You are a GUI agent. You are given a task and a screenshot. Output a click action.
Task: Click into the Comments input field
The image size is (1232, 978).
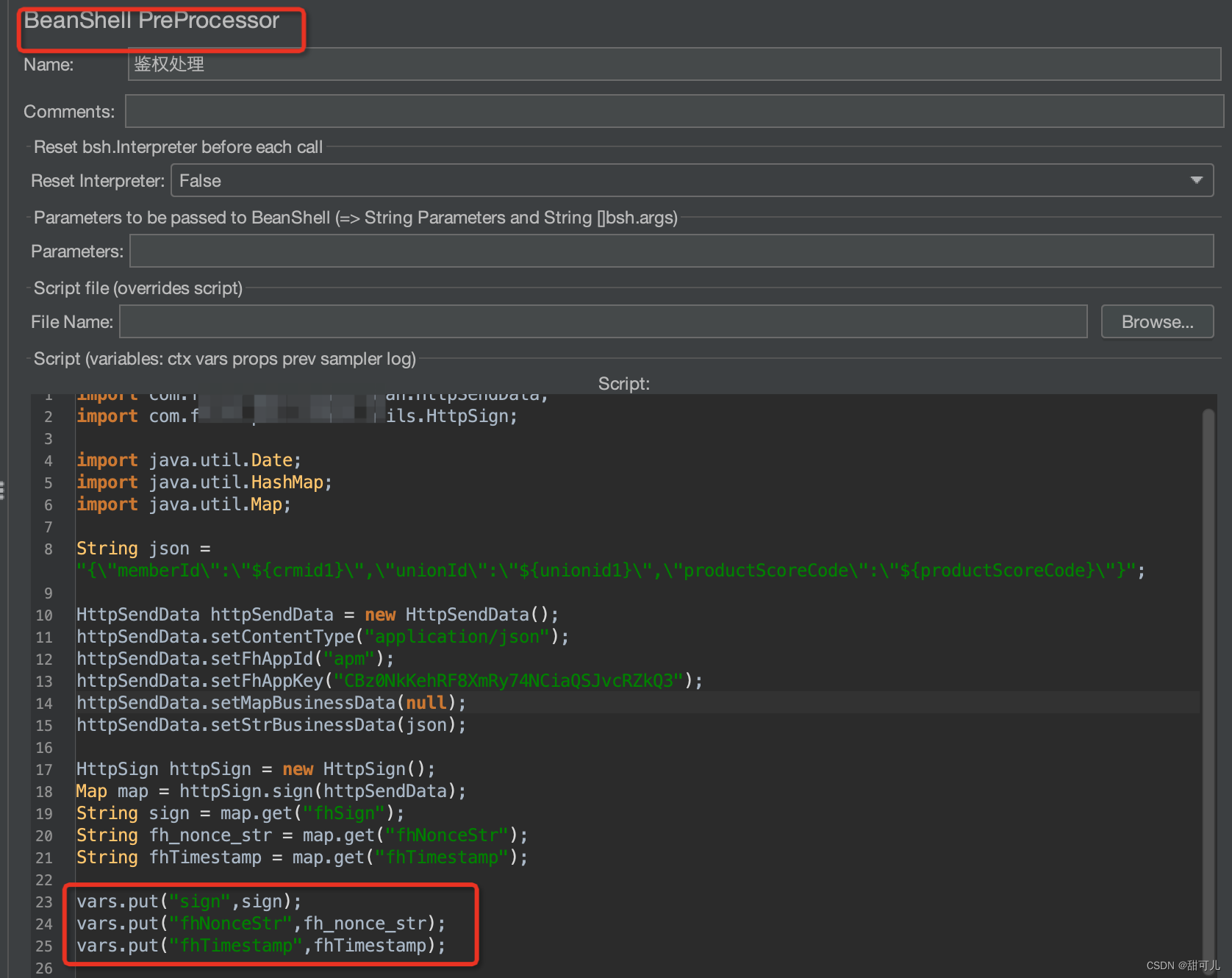(x=674, y=112)
